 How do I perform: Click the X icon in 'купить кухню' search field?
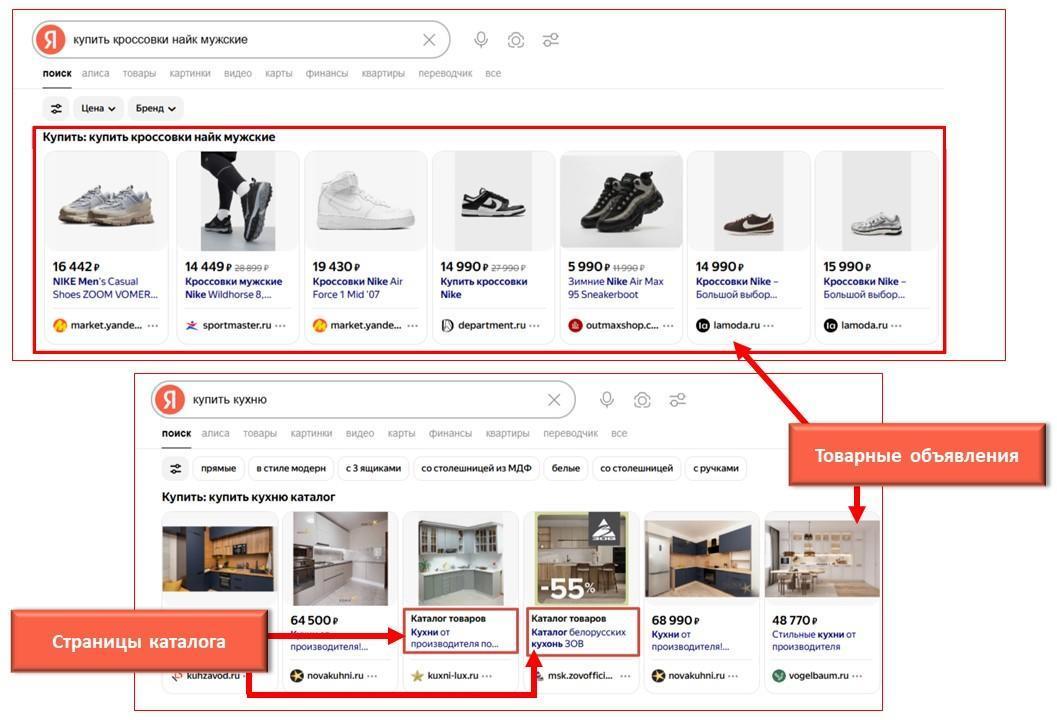pos(554,400)
